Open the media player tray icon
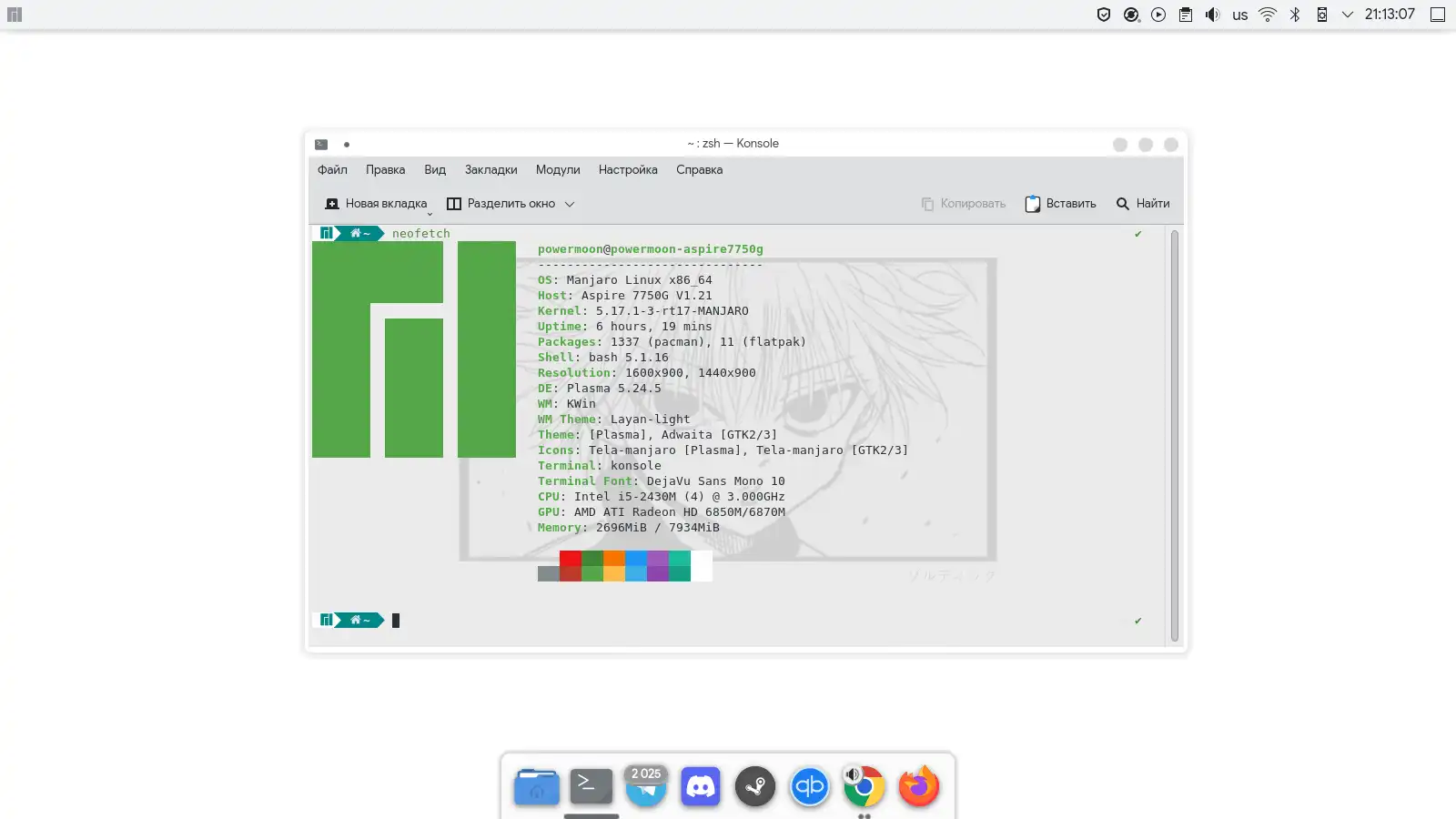The height and width of the screenshot is (819, 1456). click(1158, 15)
